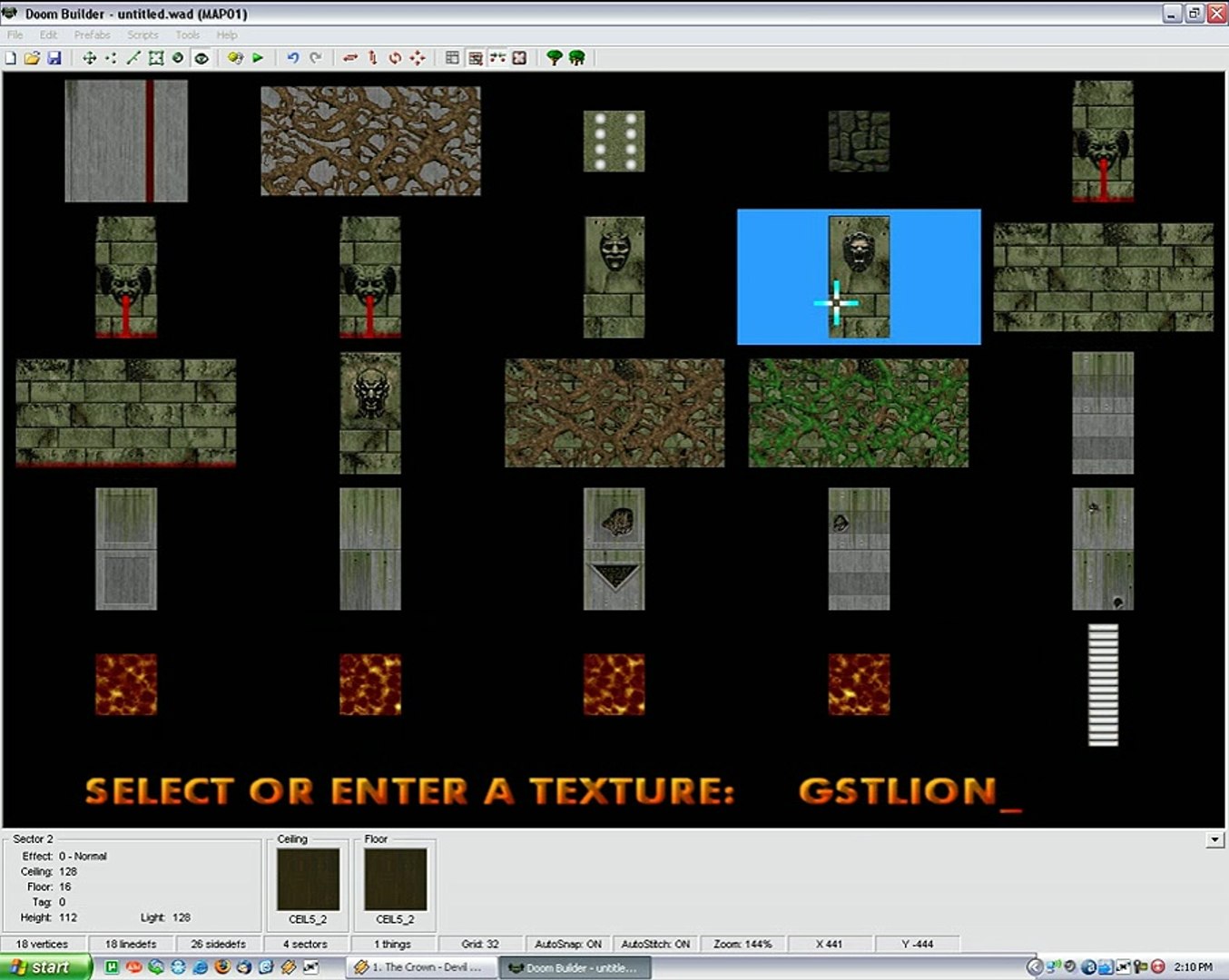Undo the last action in the toolbar
The width and height of the screenshot is (1229, 980).
[292, 58]
